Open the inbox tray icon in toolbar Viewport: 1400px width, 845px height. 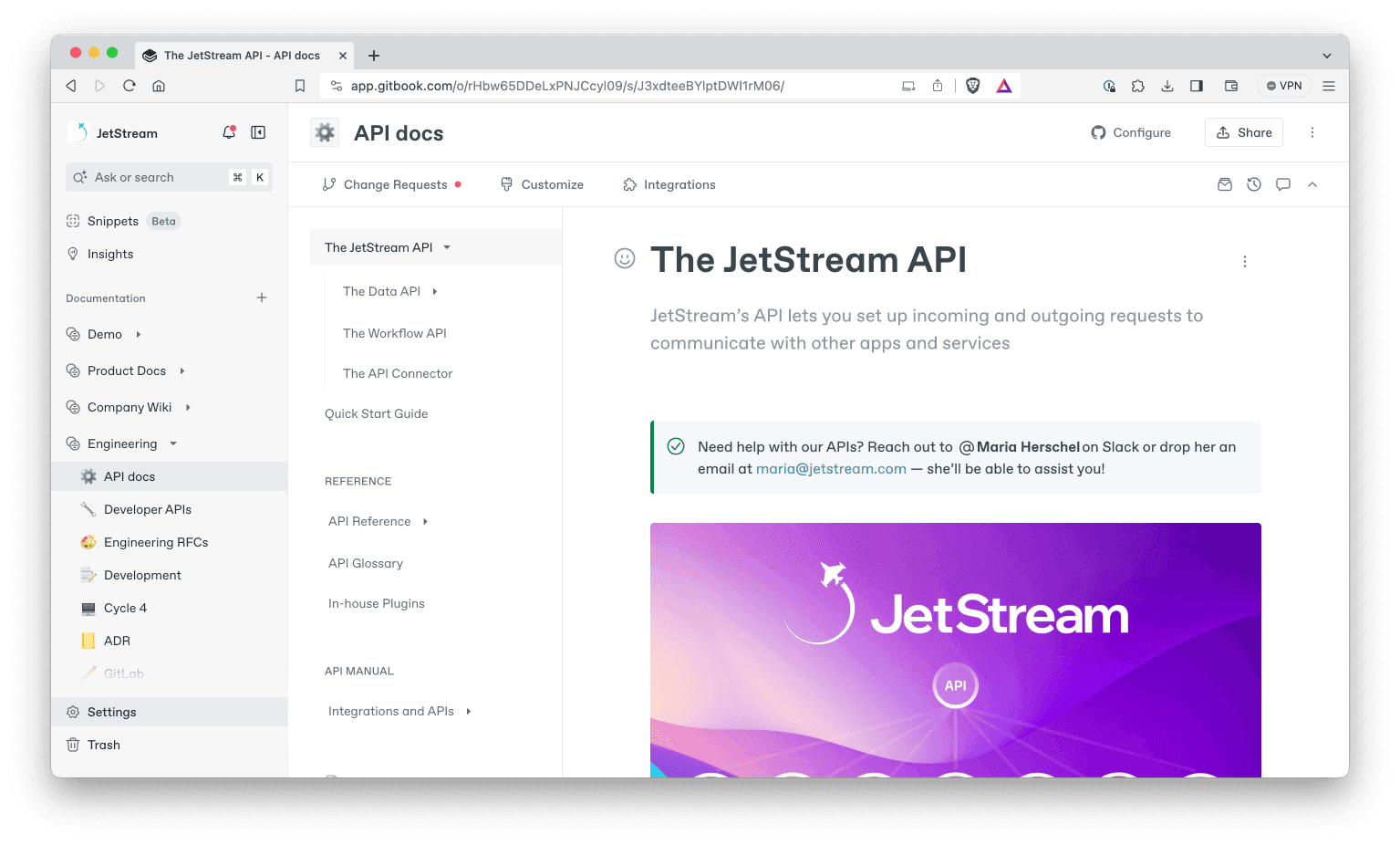pos(1225,184)
